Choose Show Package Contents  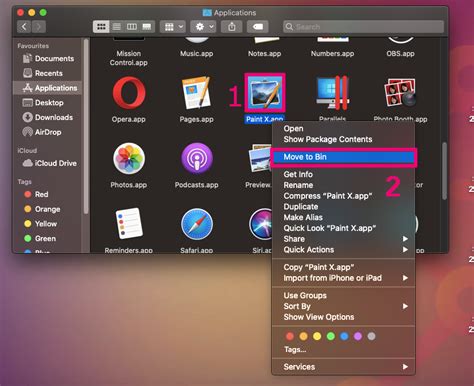[x=343, y=139]
